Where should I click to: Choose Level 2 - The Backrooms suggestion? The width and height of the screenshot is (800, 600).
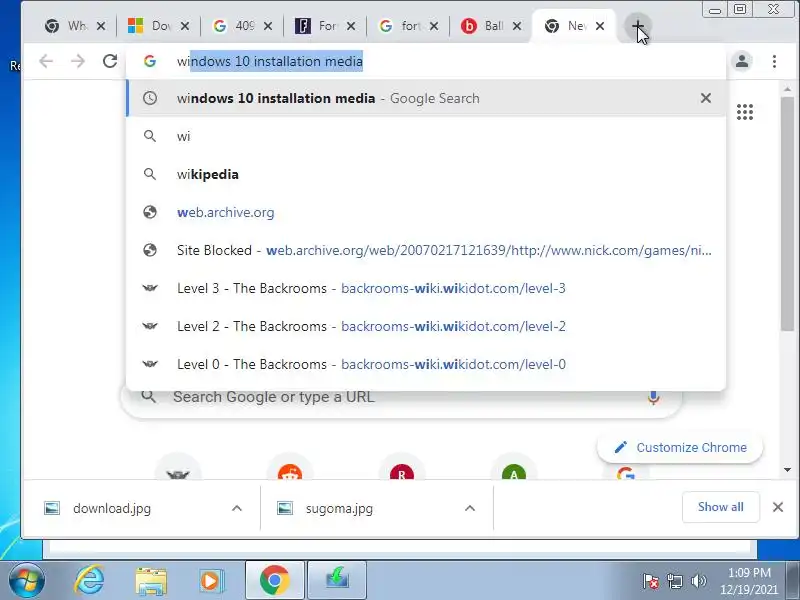426,326
